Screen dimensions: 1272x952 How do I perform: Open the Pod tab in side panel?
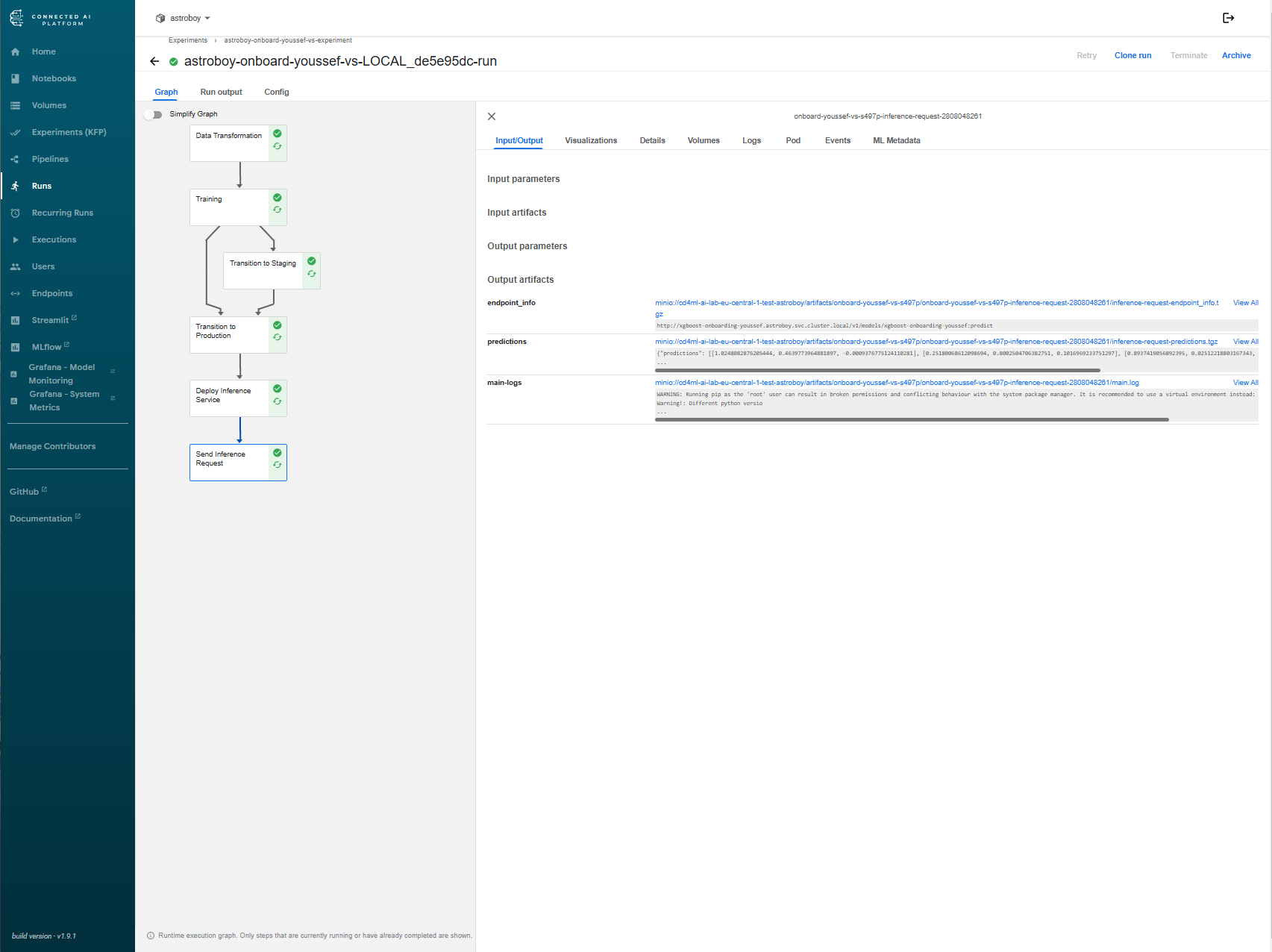(793, 140)
